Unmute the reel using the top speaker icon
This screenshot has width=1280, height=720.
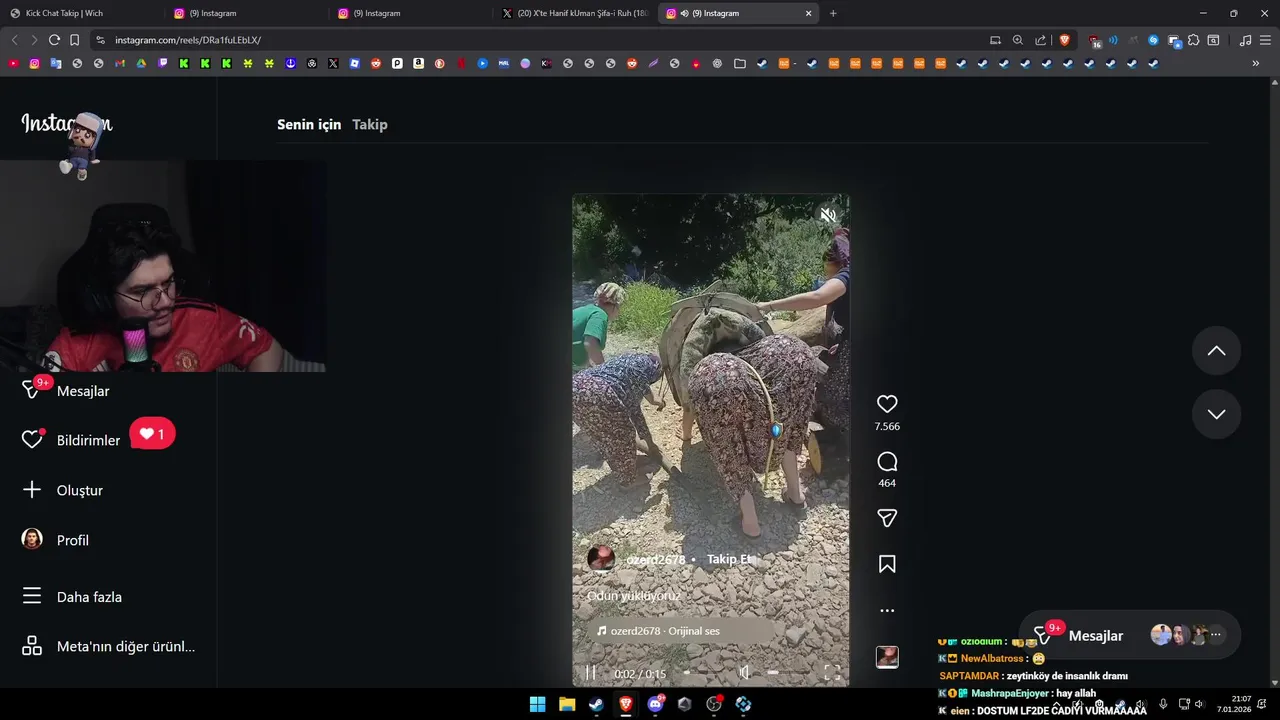tap(828, 214)
